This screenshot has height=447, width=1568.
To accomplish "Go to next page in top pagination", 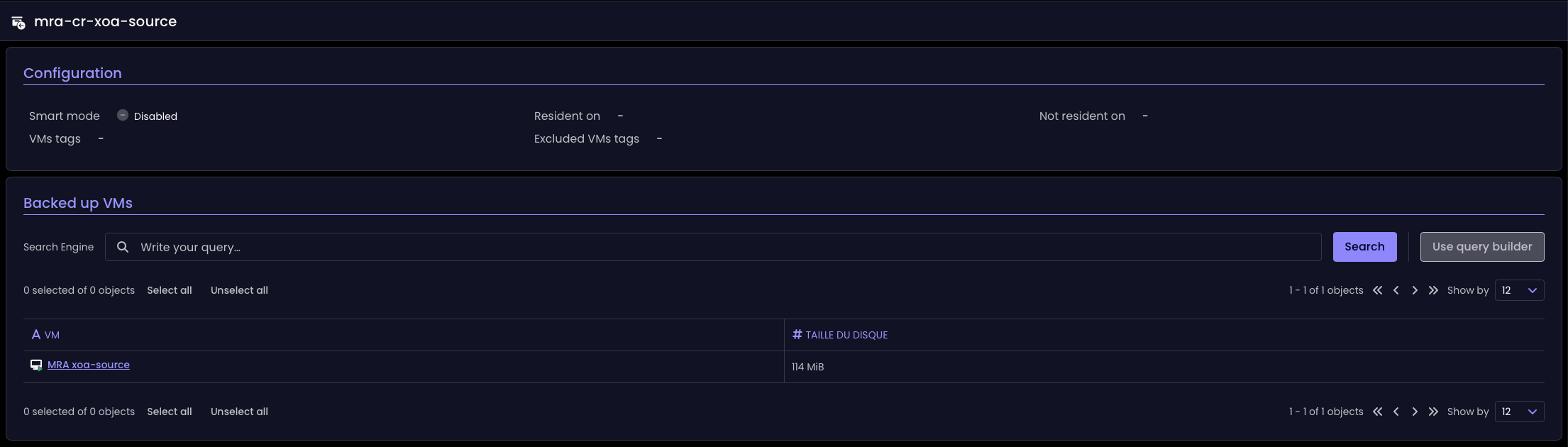I will tap(1415, 290).
